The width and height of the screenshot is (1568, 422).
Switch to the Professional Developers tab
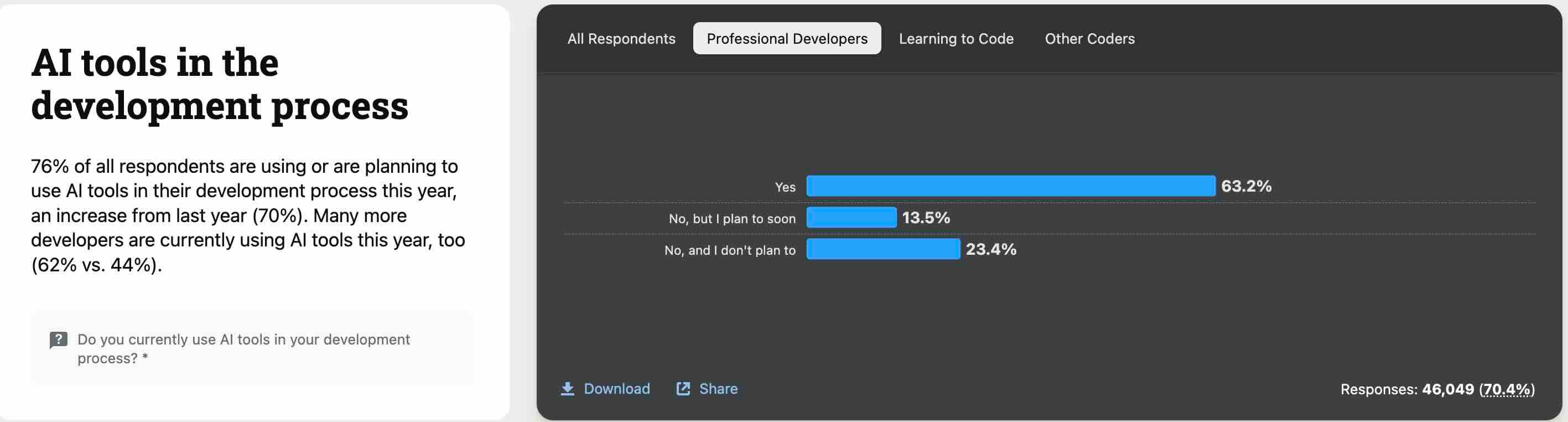tap(786, 38)
